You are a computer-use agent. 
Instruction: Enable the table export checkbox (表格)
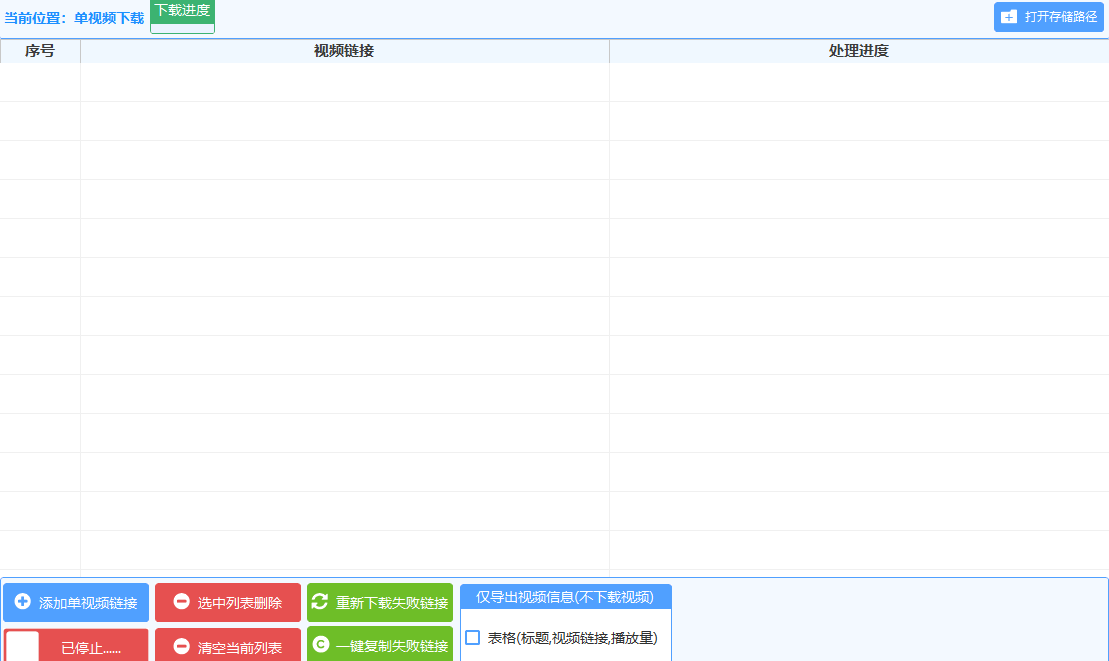click(473, 638)
